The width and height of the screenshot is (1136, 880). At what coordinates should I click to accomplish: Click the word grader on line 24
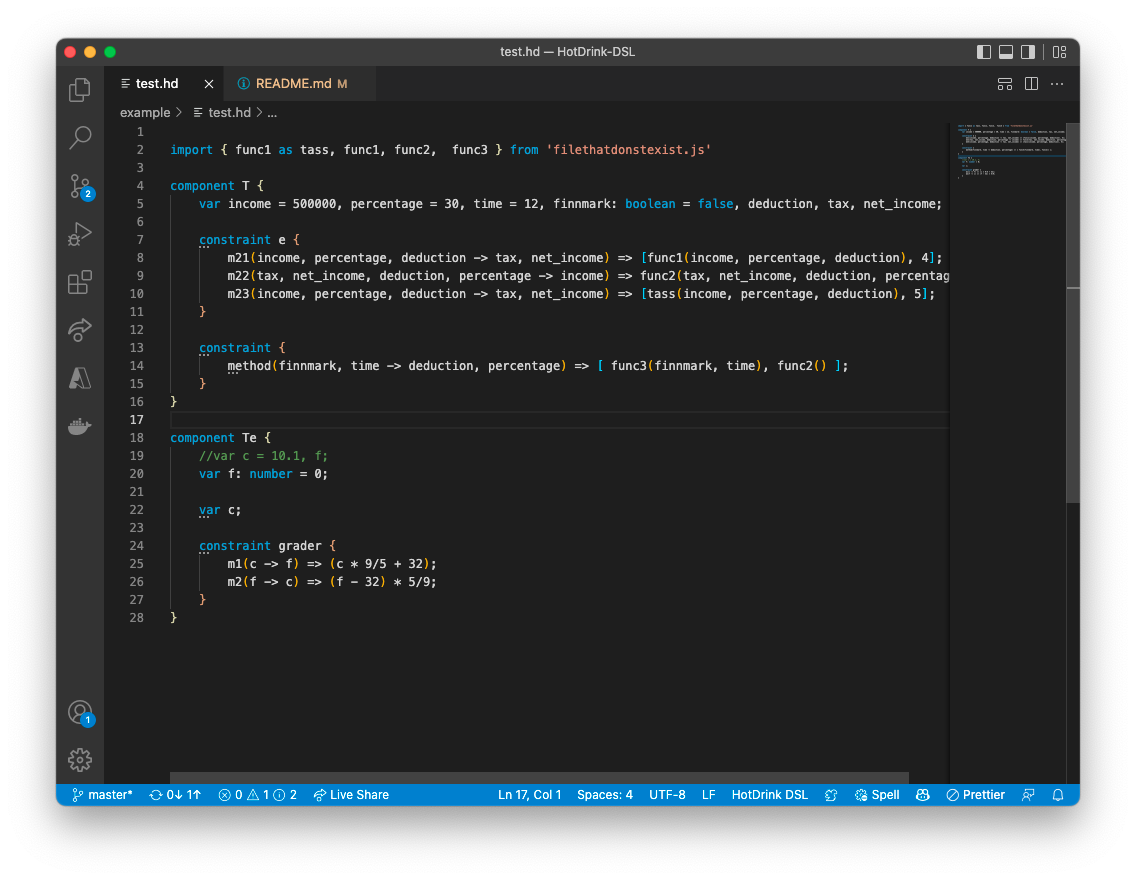click(299, 545)
